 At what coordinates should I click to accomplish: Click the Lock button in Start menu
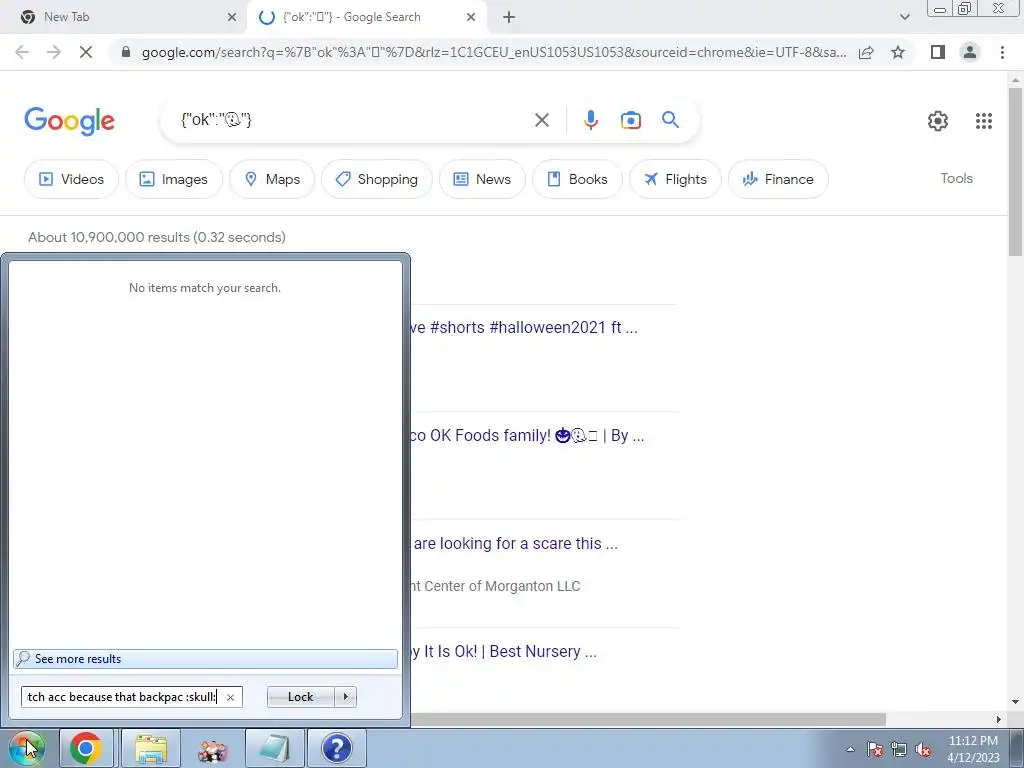(x=300, y=697)
